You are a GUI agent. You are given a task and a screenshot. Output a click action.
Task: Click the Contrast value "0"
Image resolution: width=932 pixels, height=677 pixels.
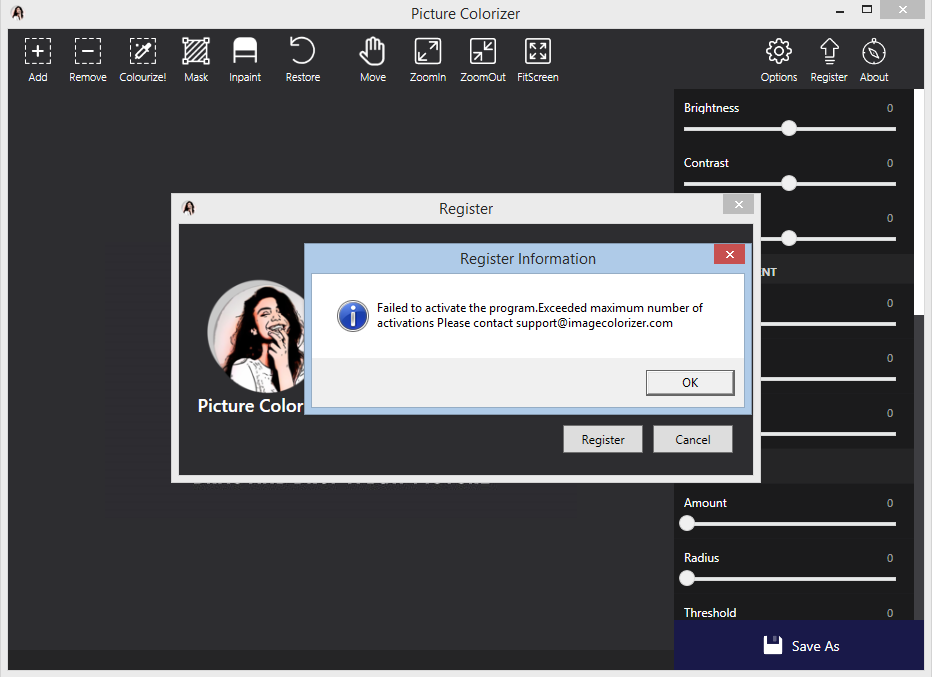890,163
